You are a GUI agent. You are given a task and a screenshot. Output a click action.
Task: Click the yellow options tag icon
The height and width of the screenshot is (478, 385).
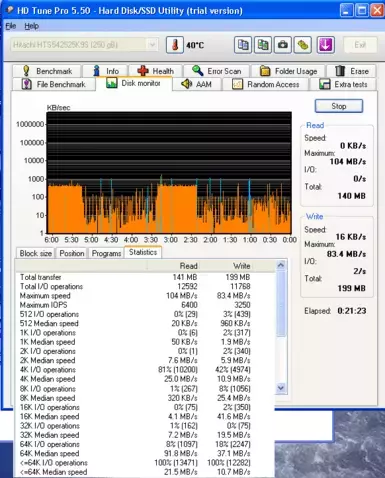303,45
